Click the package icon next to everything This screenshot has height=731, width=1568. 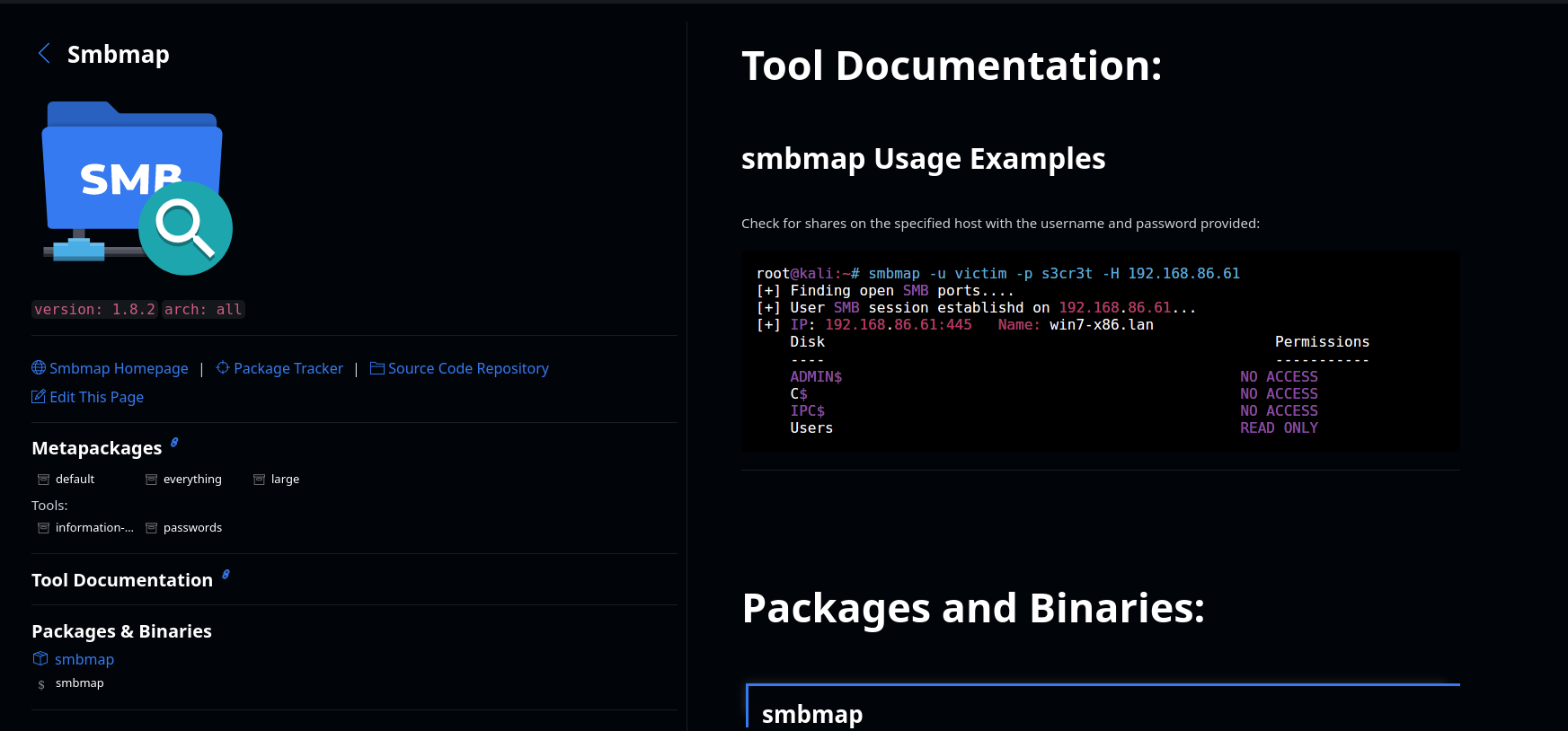(151, 480)
